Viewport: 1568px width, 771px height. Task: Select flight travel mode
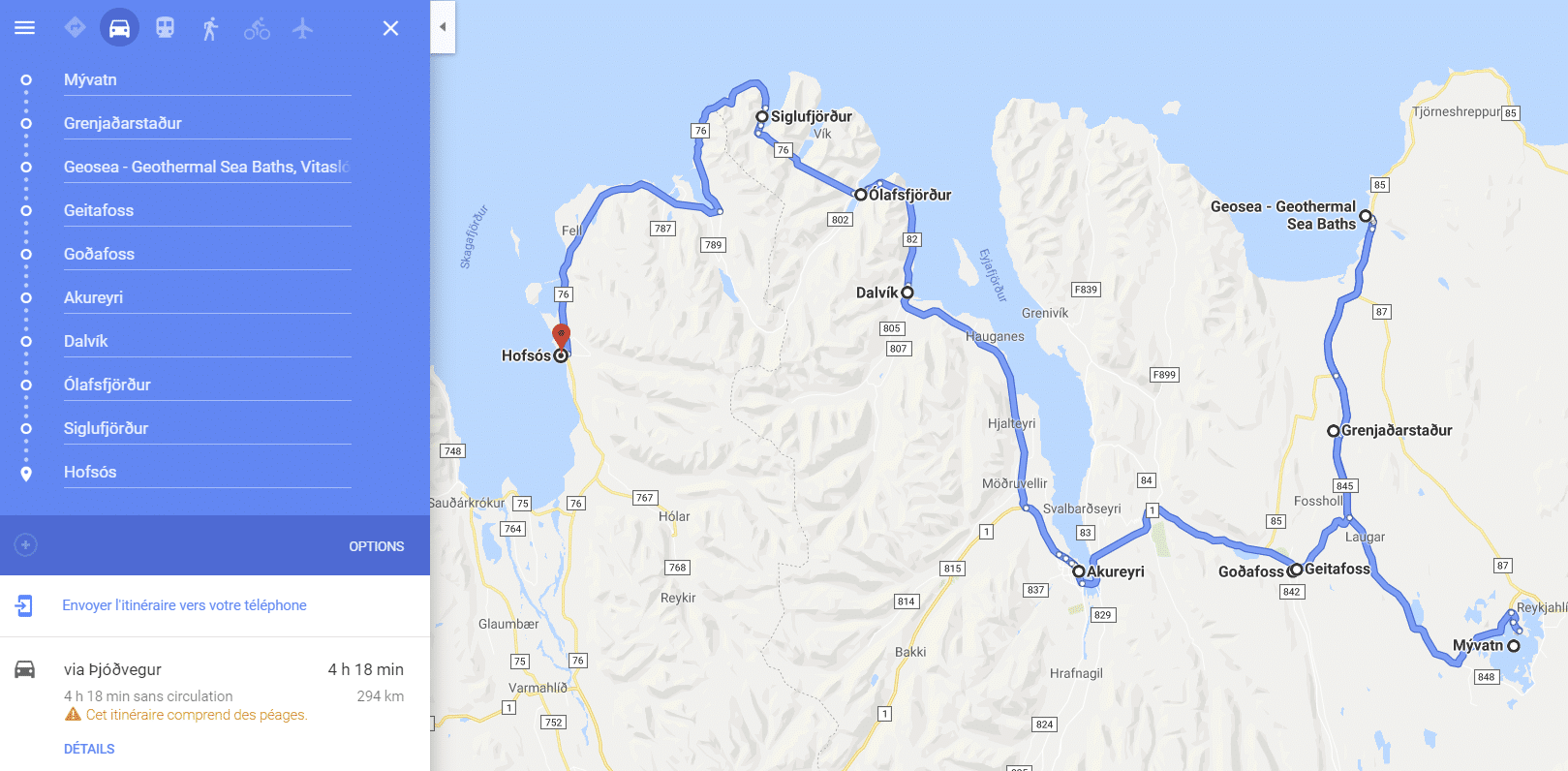point(303,28)
